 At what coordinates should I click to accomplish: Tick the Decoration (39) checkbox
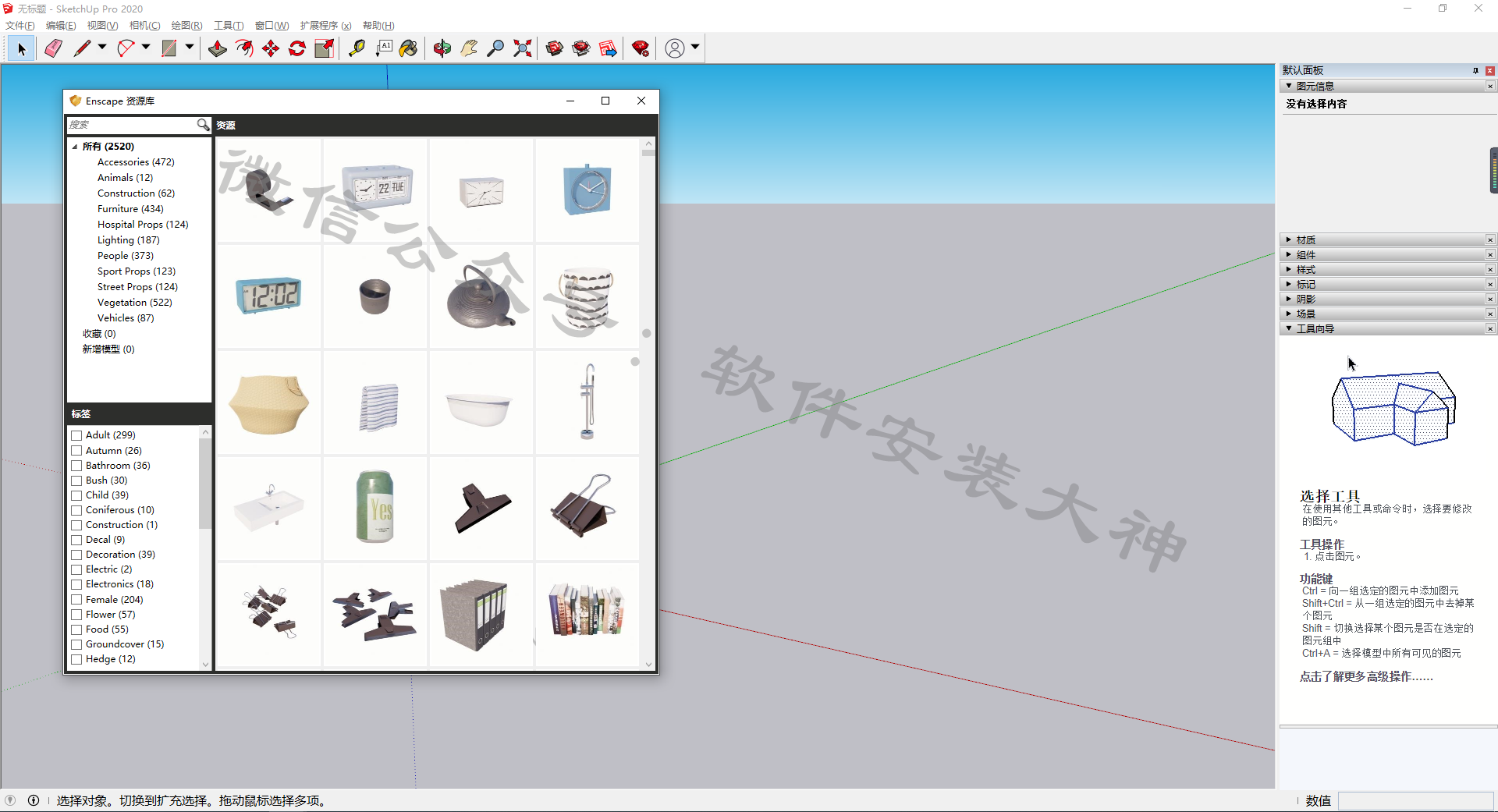(x=76, y=555)
